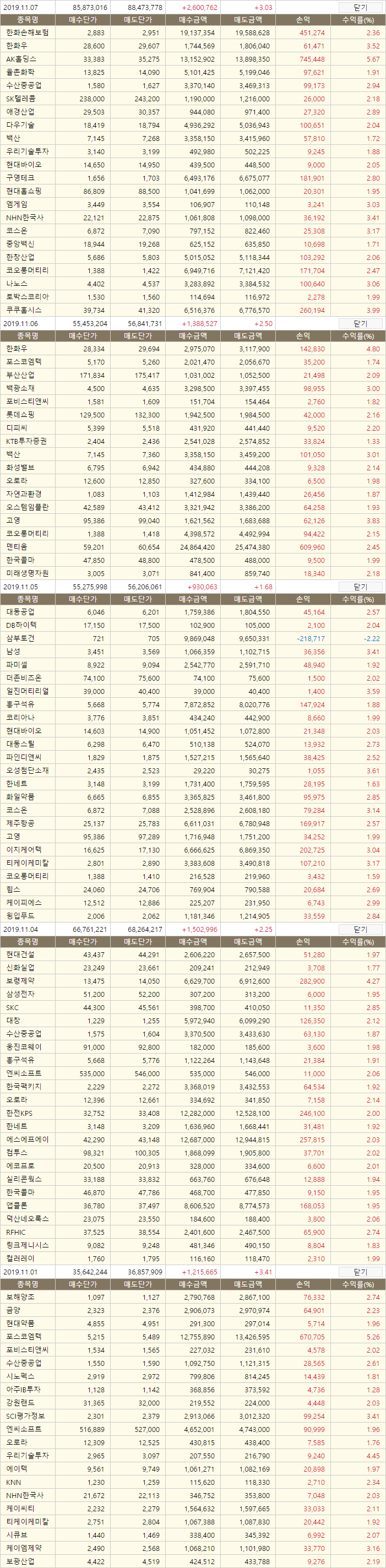Screen dimensions: 386x1568
Task: Click the RFHIC stock name
Action: click(16, 1232)
